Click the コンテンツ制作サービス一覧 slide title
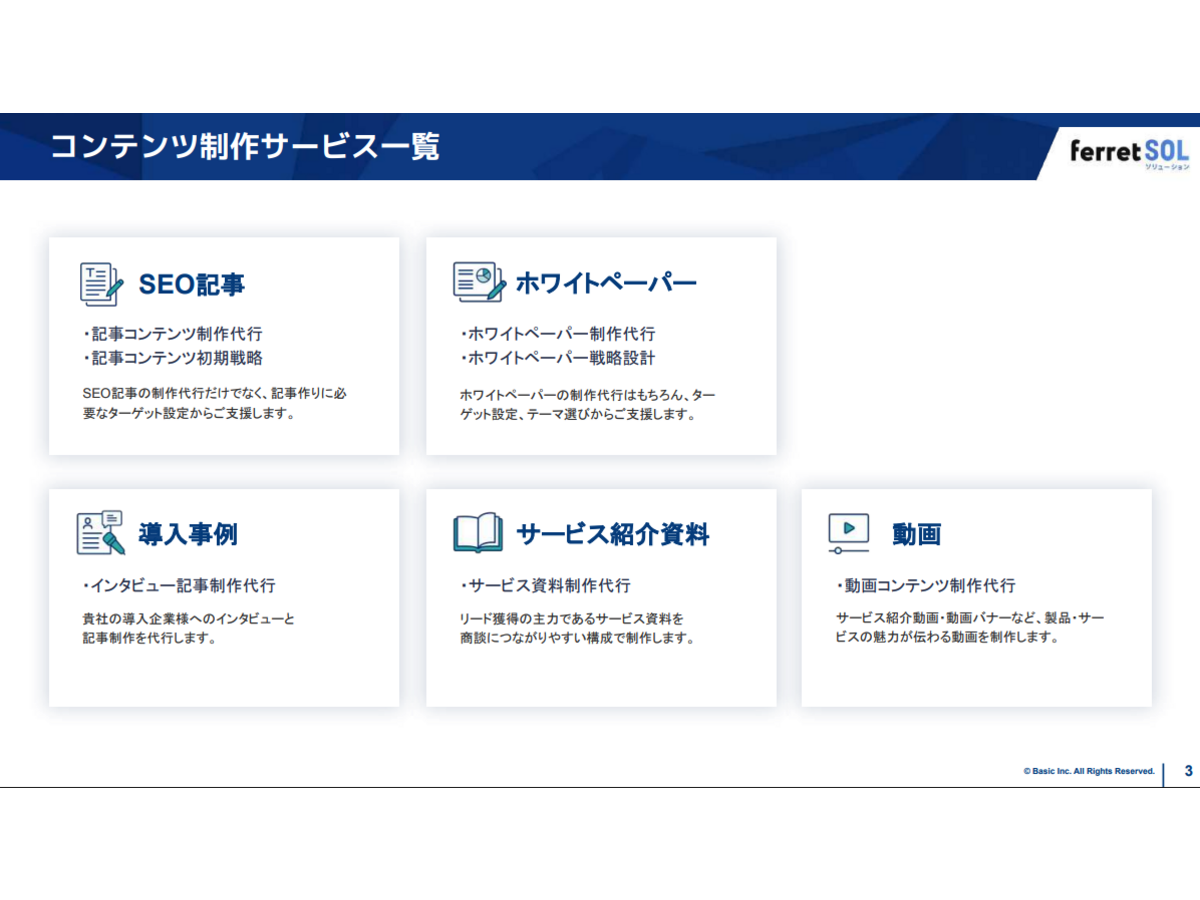The width and height of the screenshot is (1200, 900). (245, 147)
